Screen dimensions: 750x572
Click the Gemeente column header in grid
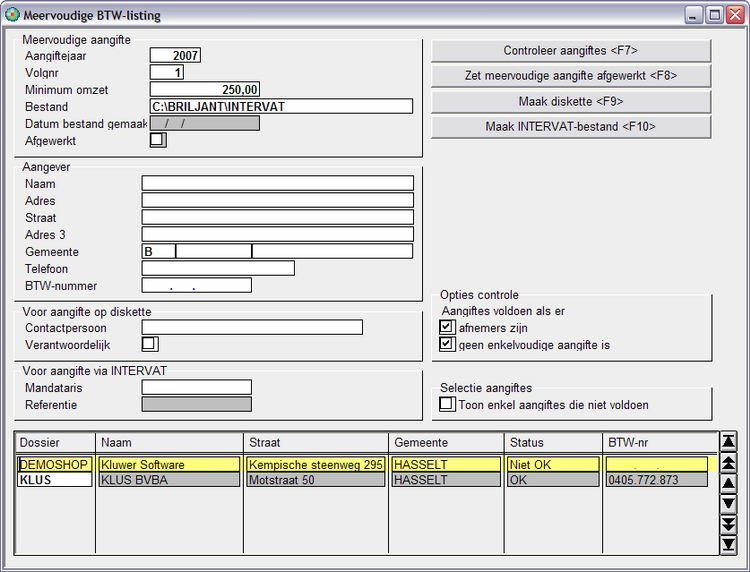click(x=446, y=442)
